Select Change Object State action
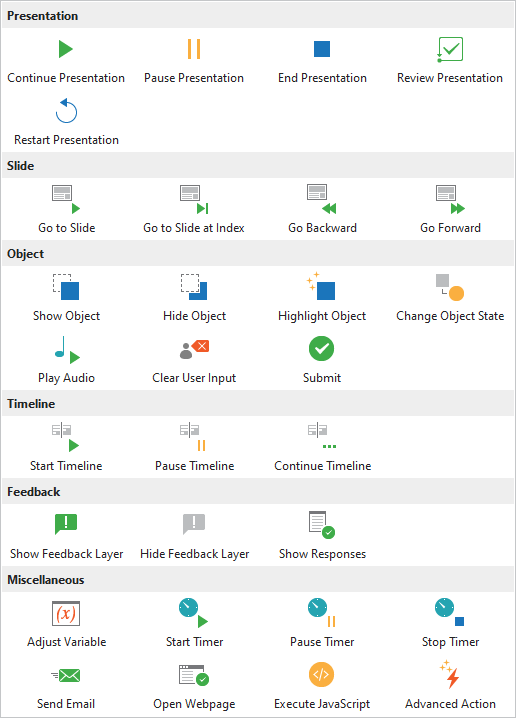Viewport: 517px width, 719px height. (450, 298)
